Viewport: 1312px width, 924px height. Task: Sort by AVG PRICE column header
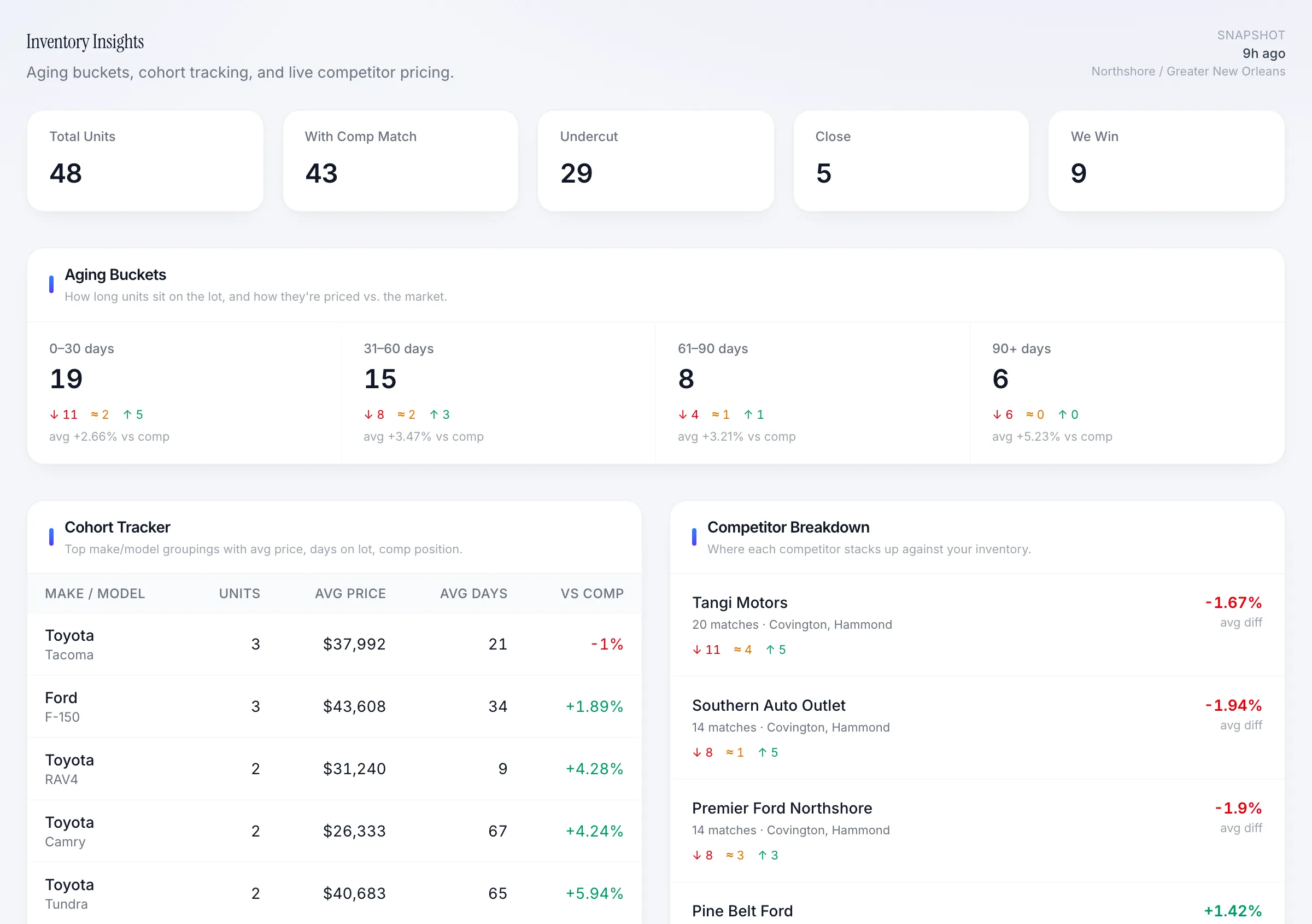pyautogui.click(x=350, y=593)
